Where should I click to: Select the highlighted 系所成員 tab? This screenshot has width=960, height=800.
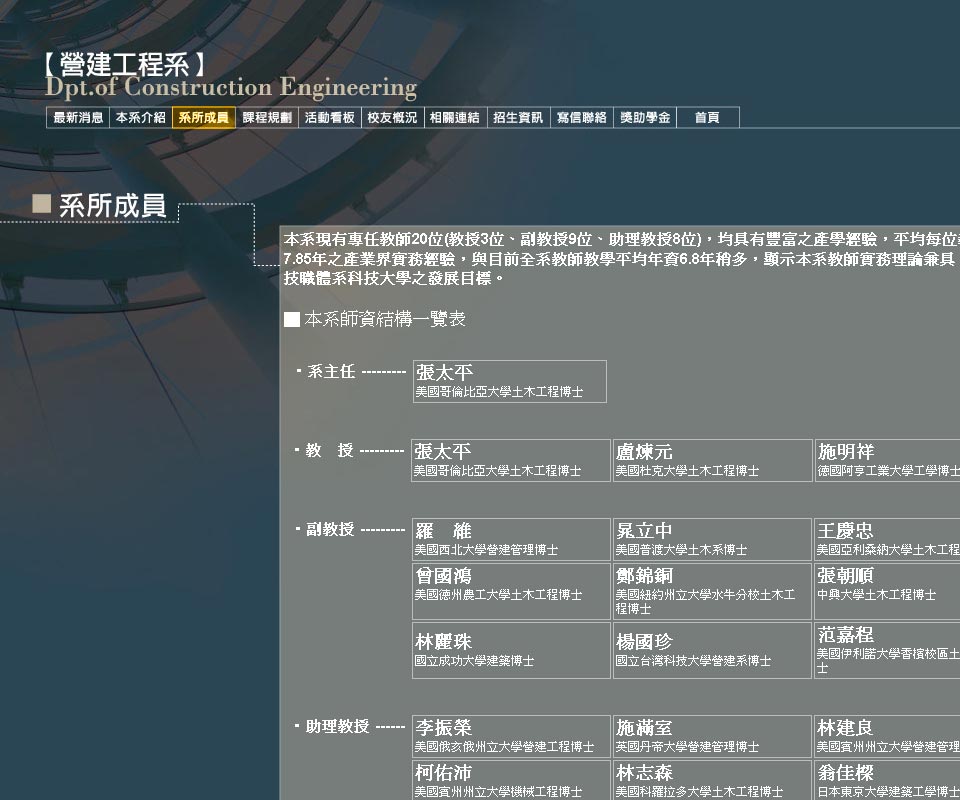tap(204, 118)
